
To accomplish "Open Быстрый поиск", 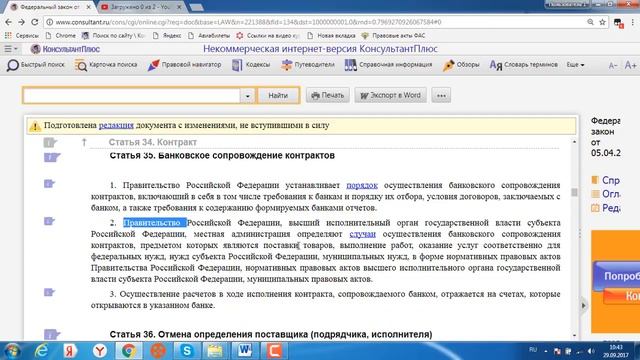I will click(36, 65).
